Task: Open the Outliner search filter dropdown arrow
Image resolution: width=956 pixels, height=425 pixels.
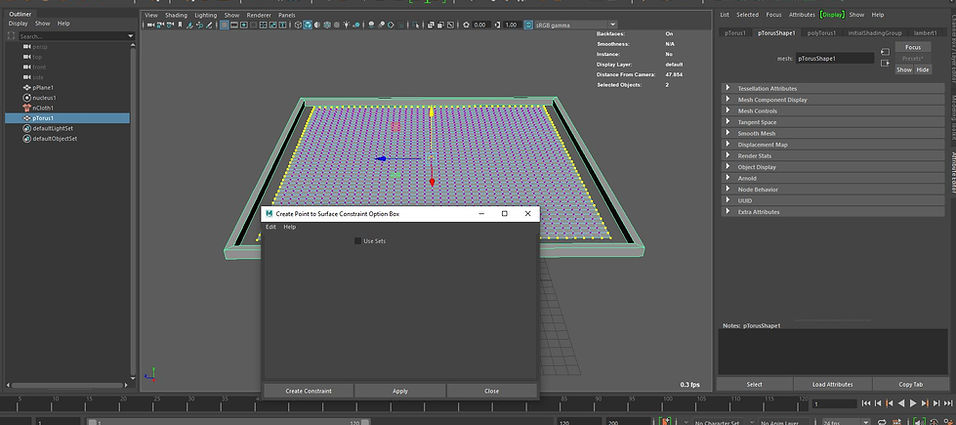Action: [130, 37]
